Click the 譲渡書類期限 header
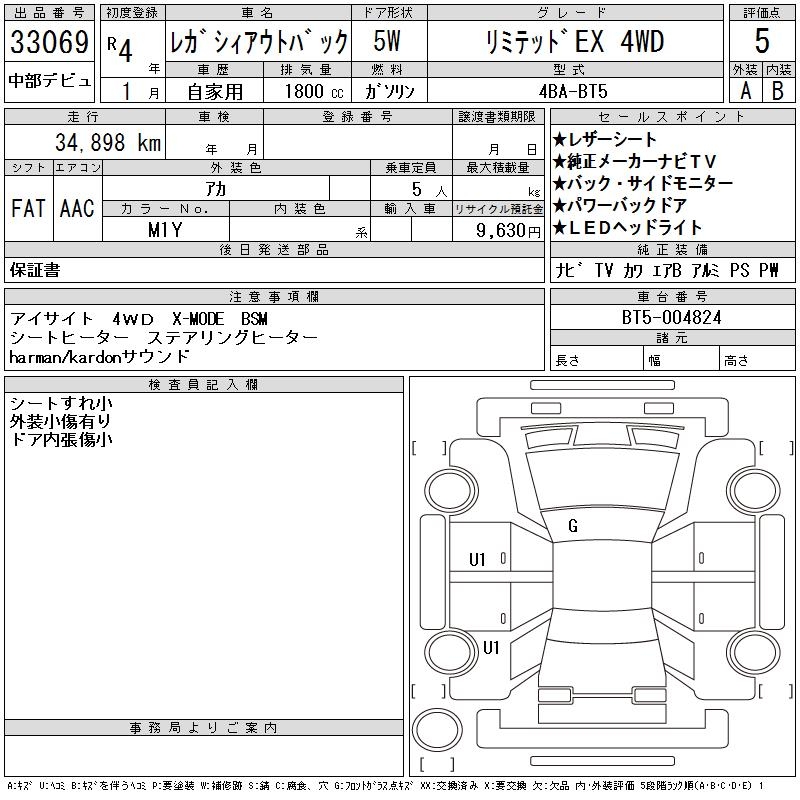This screenshot has width=800, height=800. 497,117
